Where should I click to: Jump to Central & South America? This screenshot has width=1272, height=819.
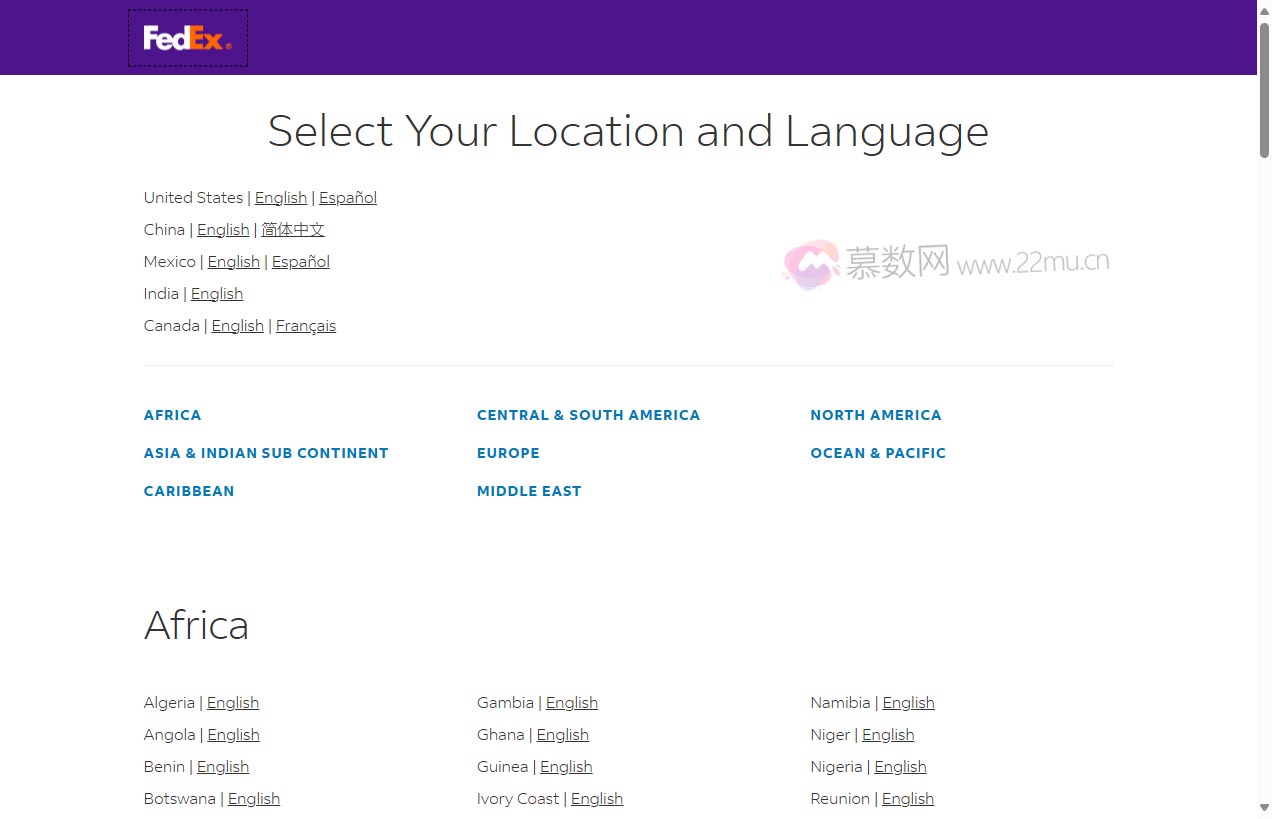(588, 415)
